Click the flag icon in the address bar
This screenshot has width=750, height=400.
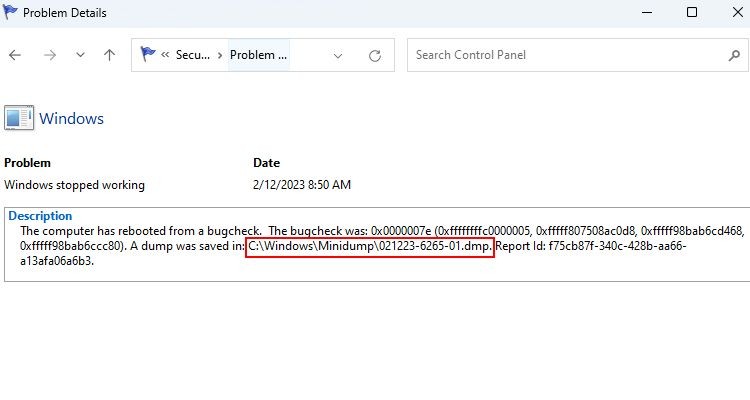147,54
